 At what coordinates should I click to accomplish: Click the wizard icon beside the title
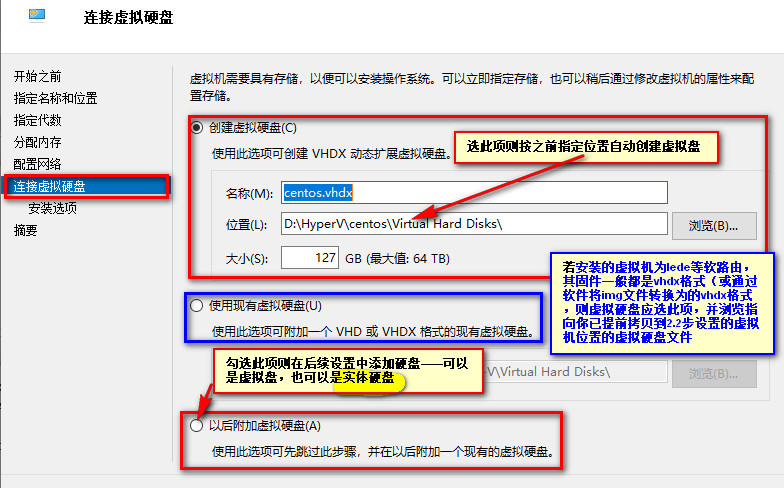(x=37, y=16)
